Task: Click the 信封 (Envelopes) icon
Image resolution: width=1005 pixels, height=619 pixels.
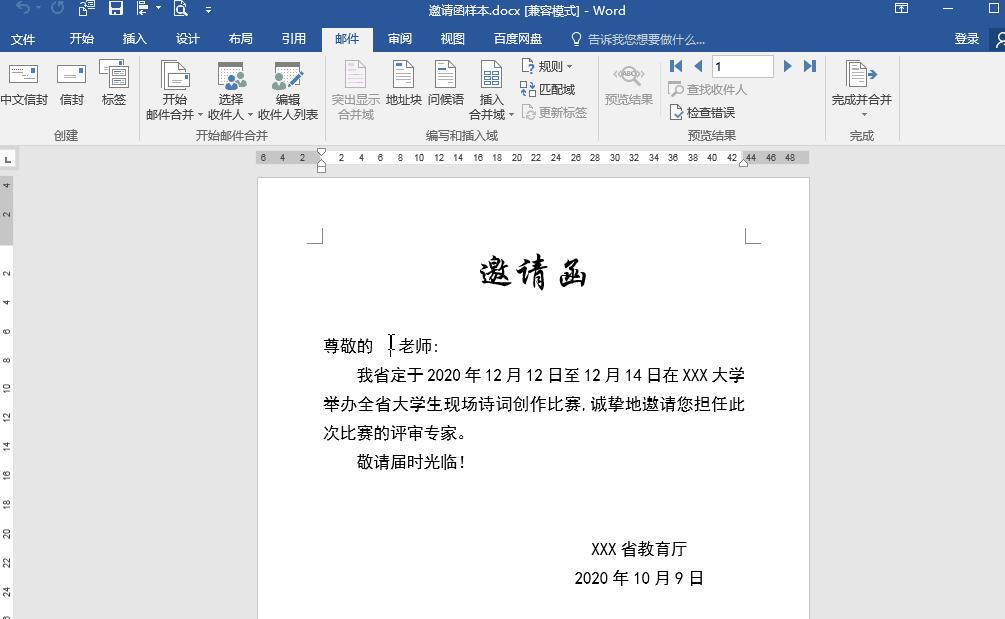Action: (70, 85)
